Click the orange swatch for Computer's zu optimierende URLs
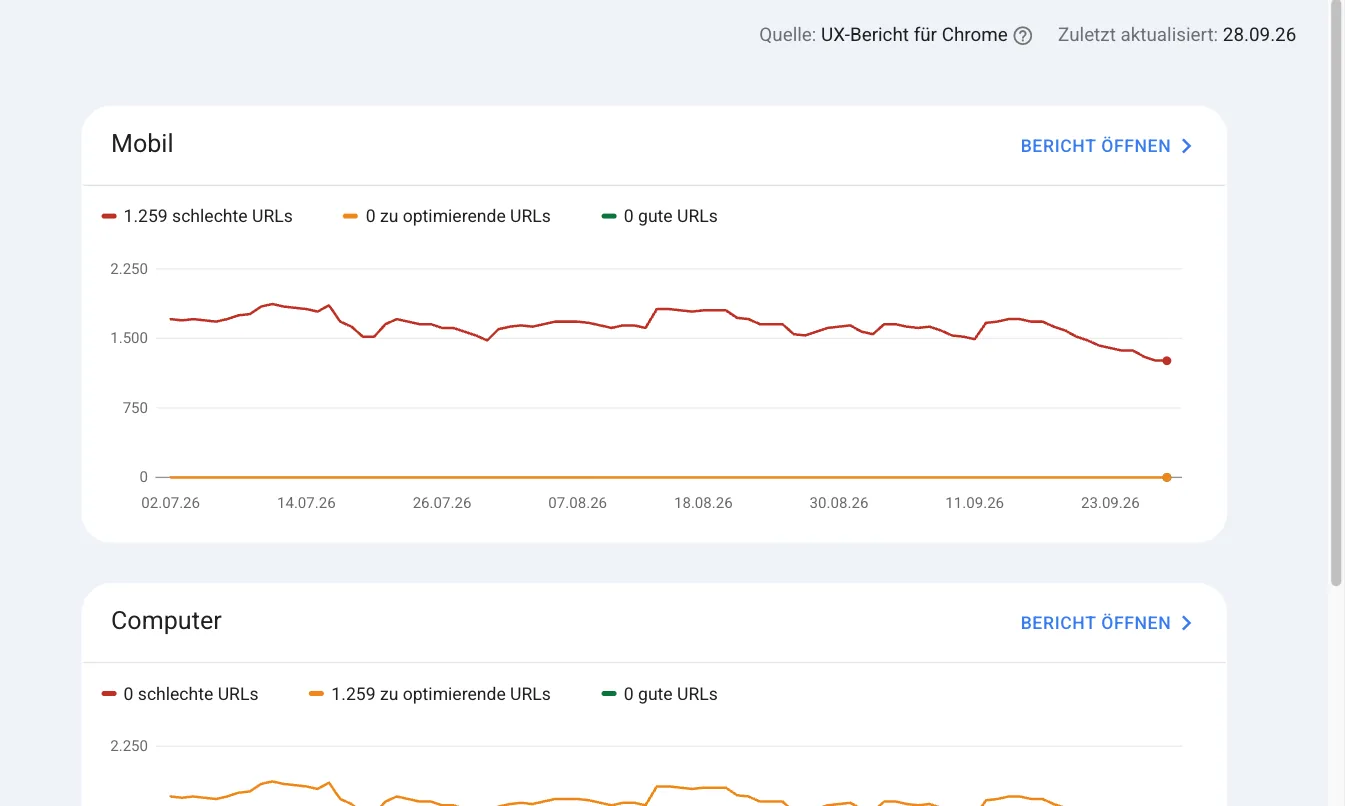 point(317,694)
